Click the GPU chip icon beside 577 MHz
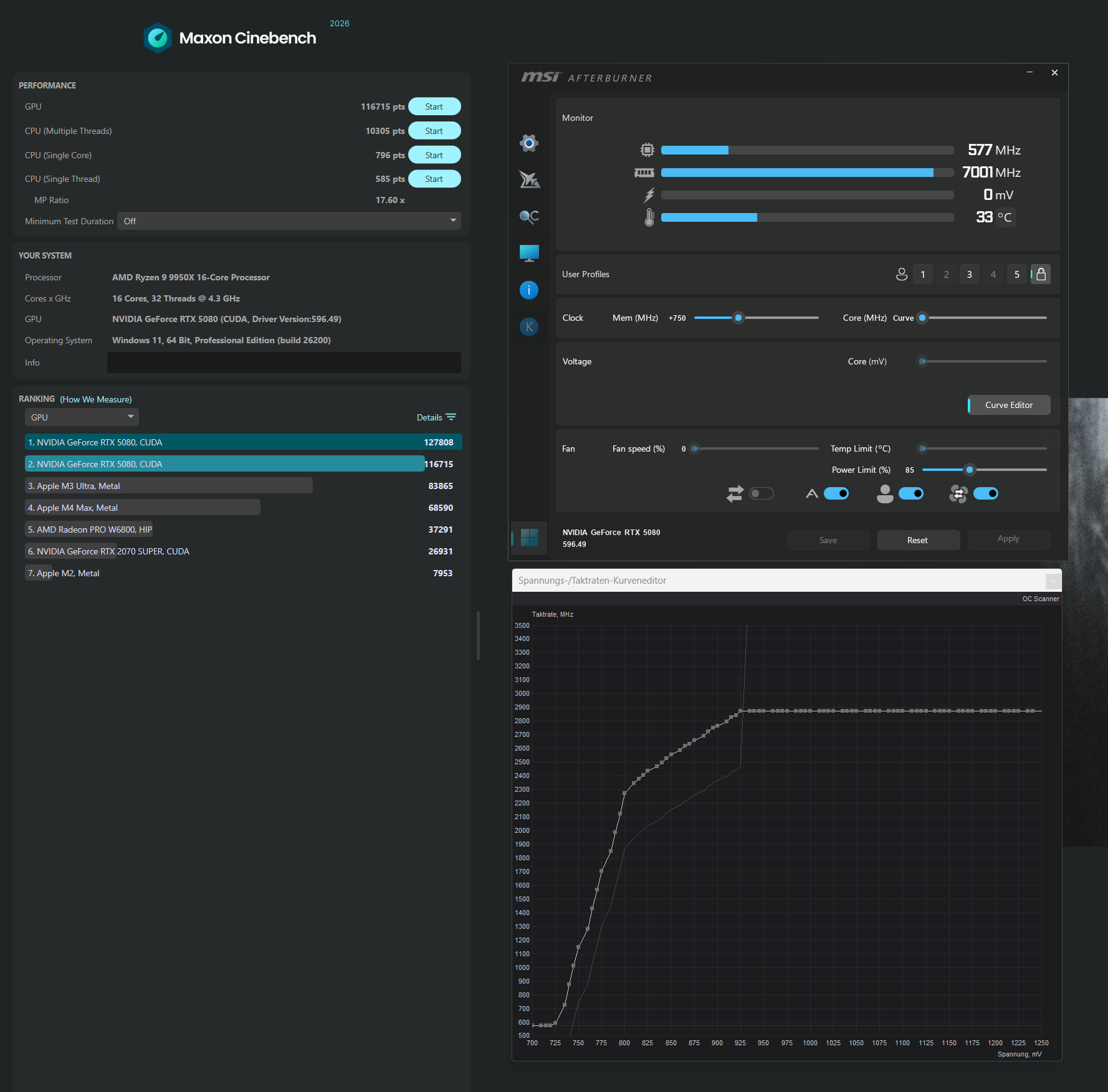Screen dimensions: 1108x1092 coord(647,150)
